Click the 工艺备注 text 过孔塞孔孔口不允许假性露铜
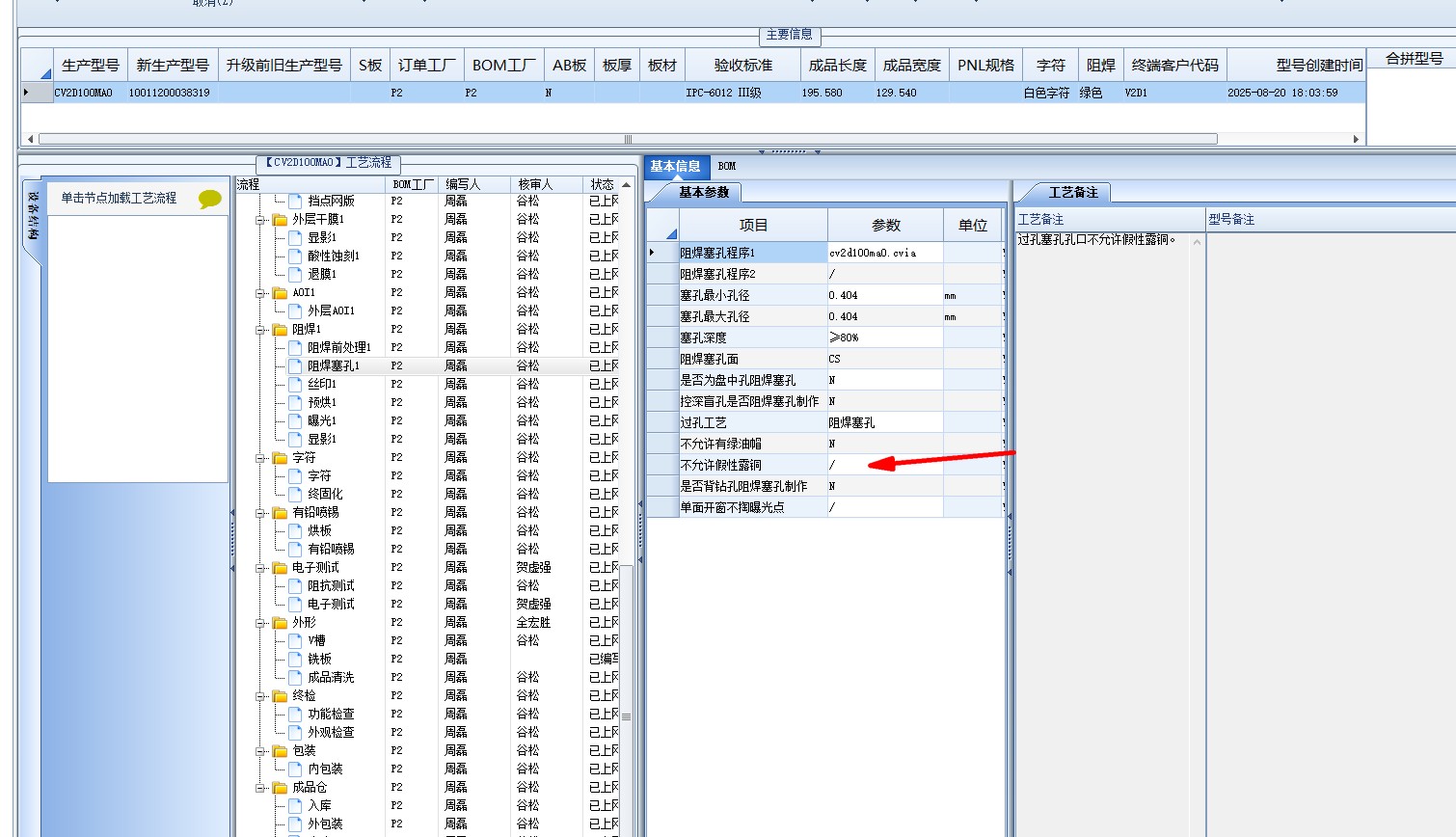 click(1097, 239)
